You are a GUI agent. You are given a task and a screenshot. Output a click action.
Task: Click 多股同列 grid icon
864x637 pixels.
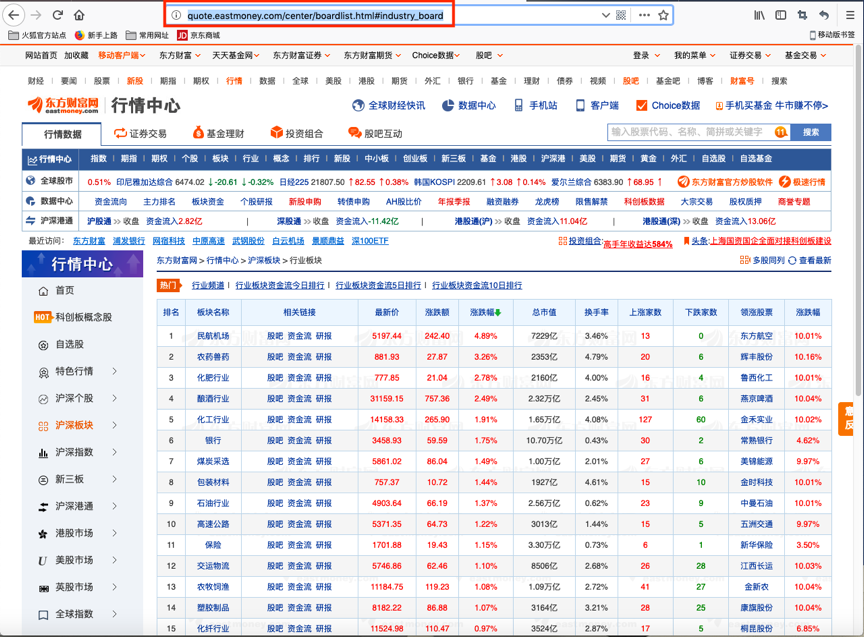(x=762, y=260)
